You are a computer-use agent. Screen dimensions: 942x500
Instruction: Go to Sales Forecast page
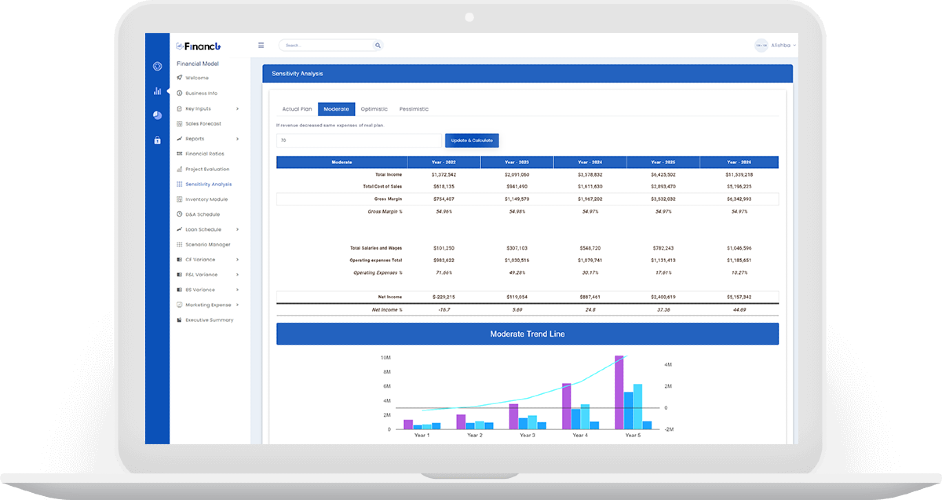click(x=203, y=124)
